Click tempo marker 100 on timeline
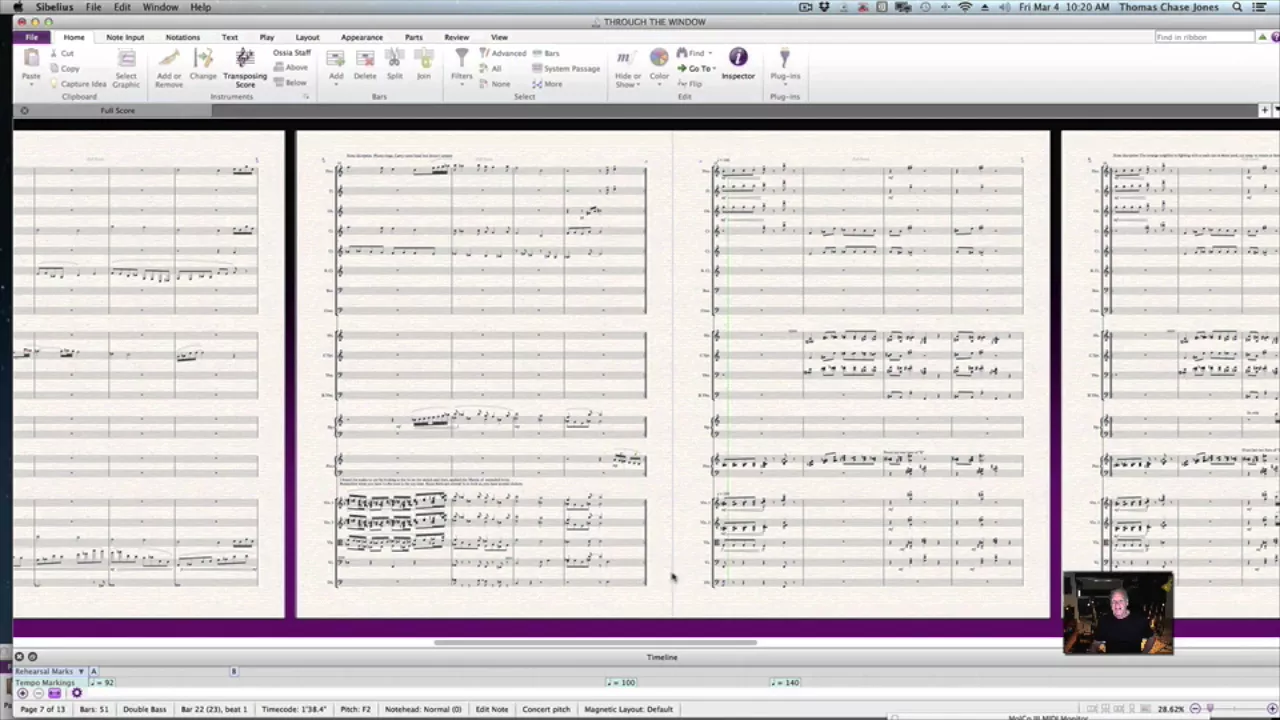Screen dimensions: 1280x720 tap(620, 682)
